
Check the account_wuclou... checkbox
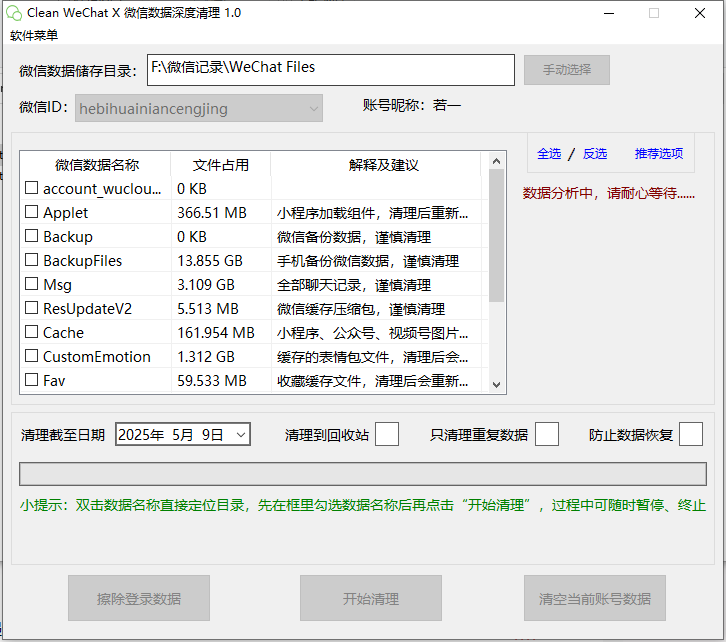(31, 188)
